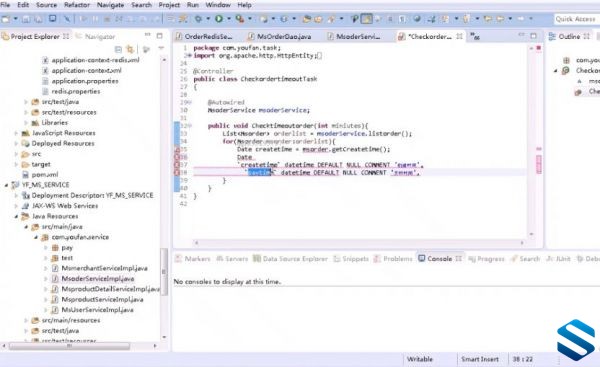The image size is (600, 367).
Task: Open the Data Source Explorer tab
Action: pos(290,259)
